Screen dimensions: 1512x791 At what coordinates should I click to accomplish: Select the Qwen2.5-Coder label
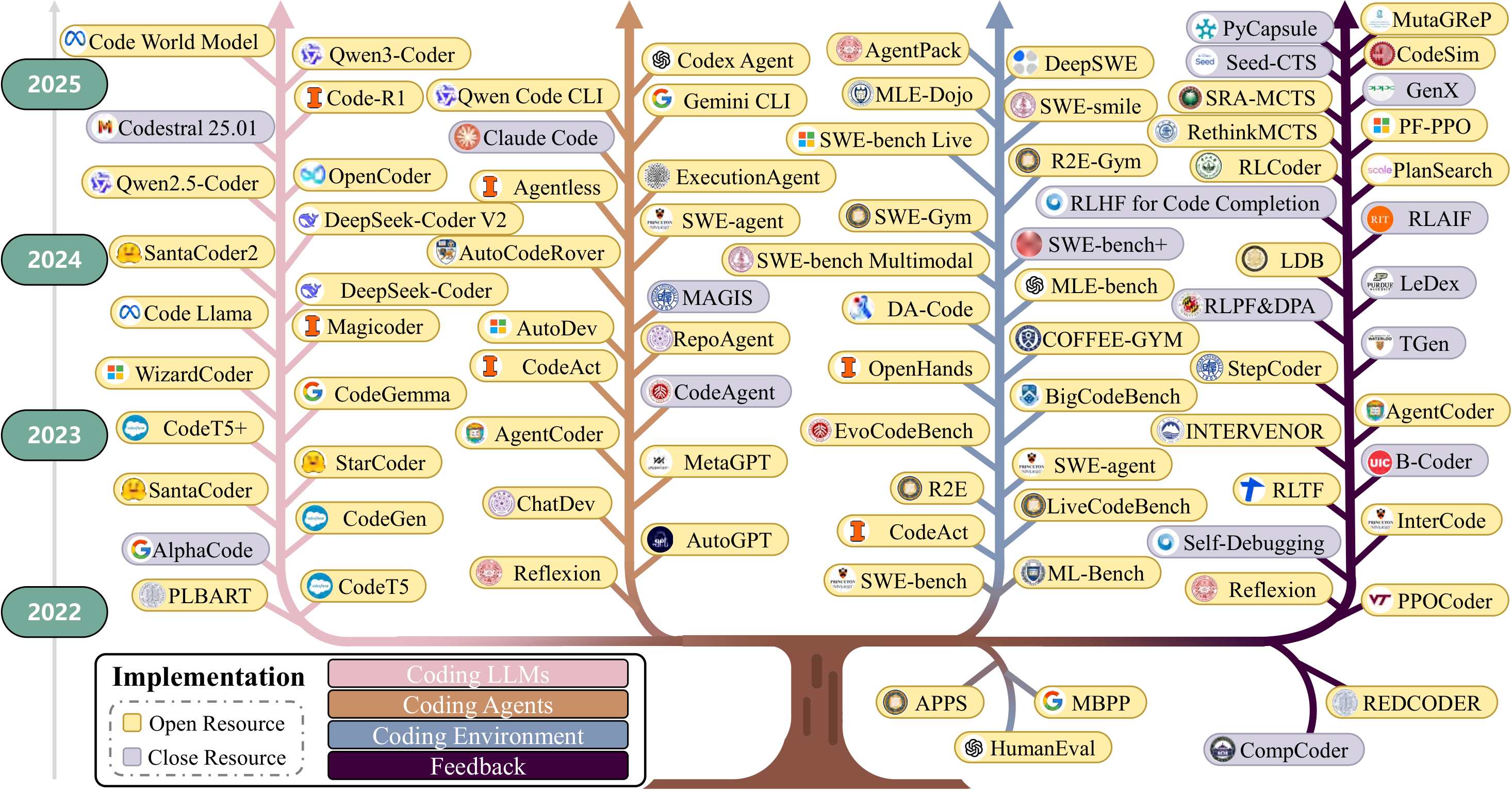click(x=178, y=183)
